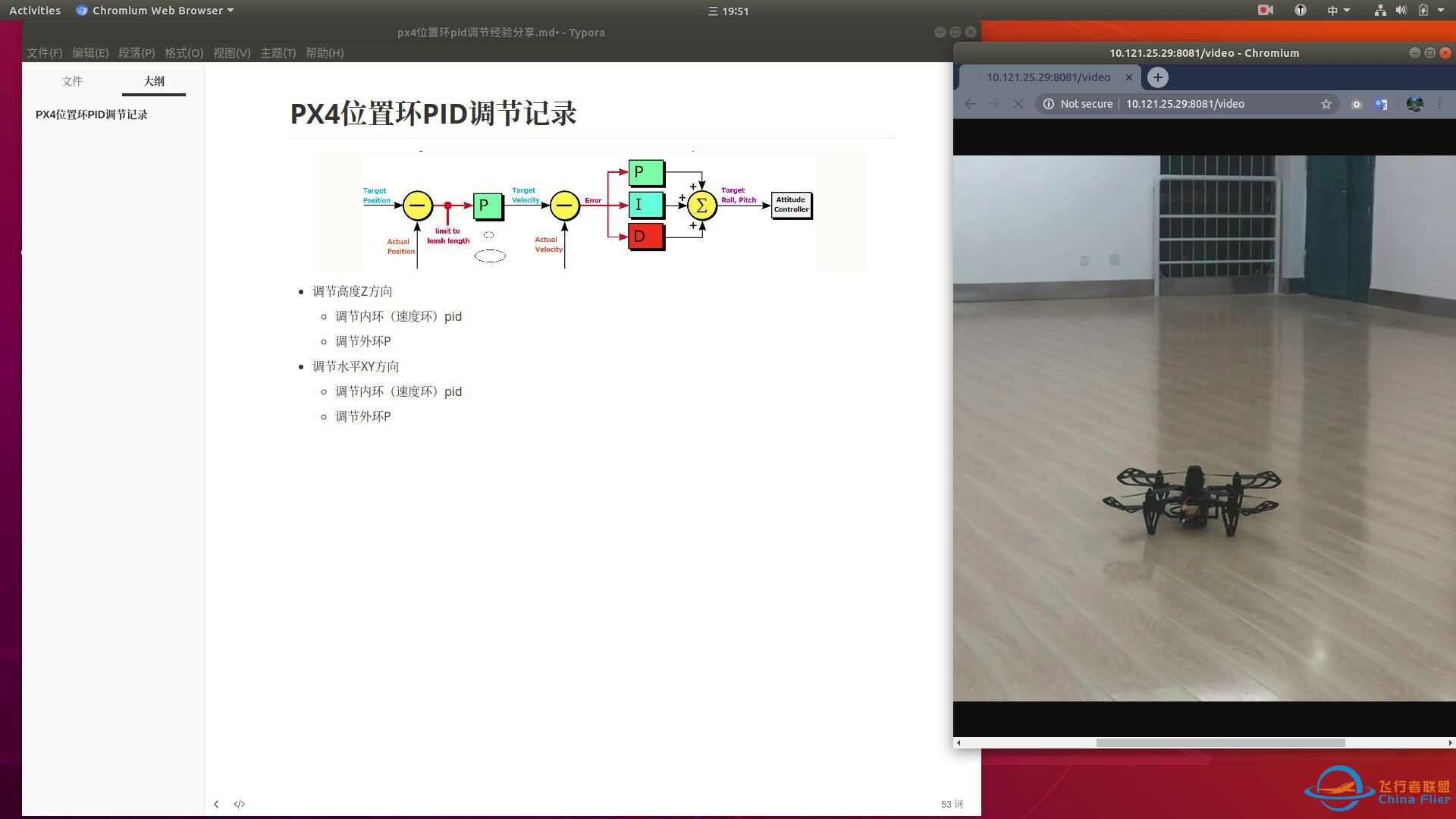Click the outline panel tab

pyautogui.click(x=153, y=81)
